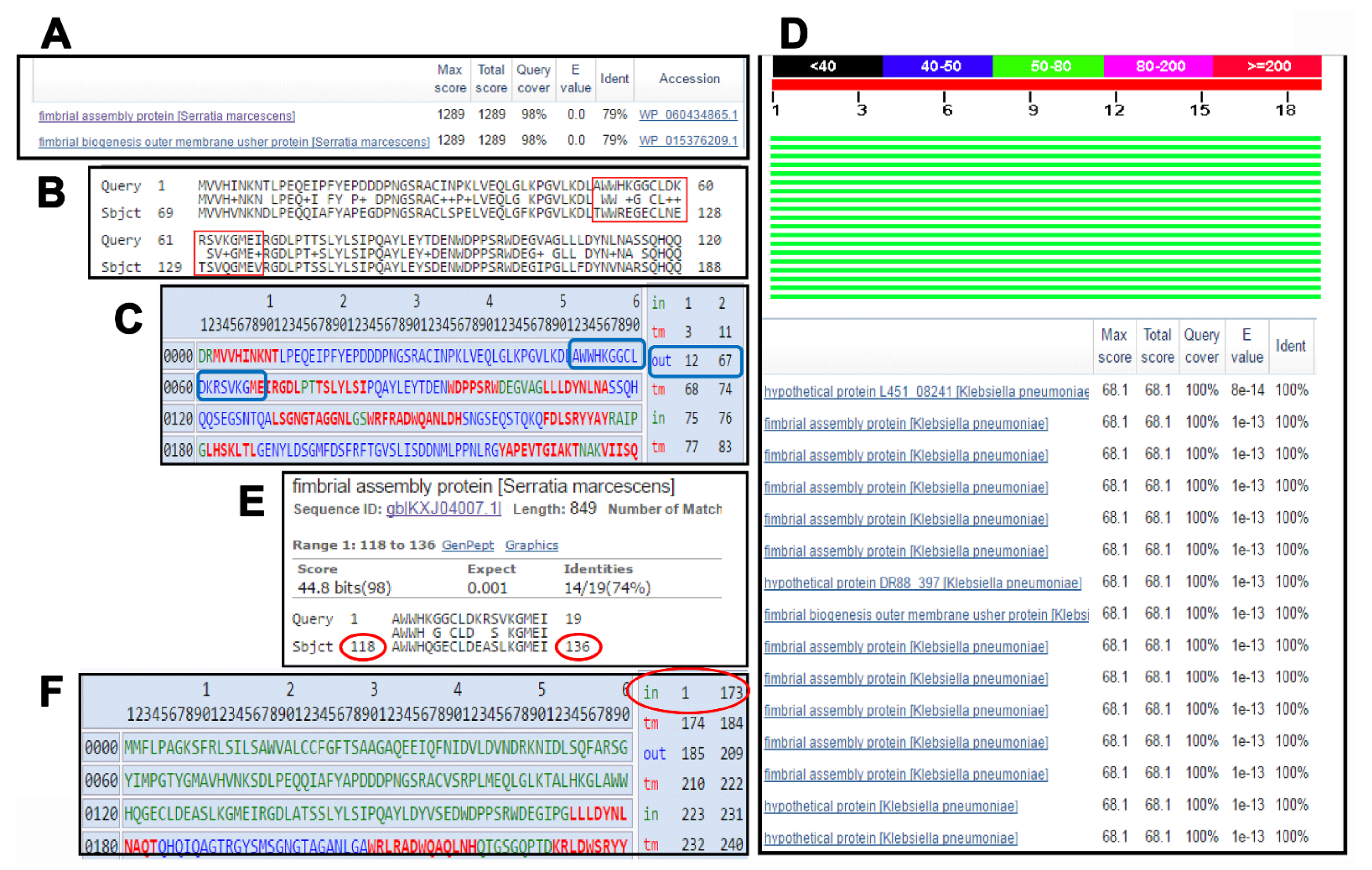
Task: Click the black <40 score legend block
Action: coord(827,67)
